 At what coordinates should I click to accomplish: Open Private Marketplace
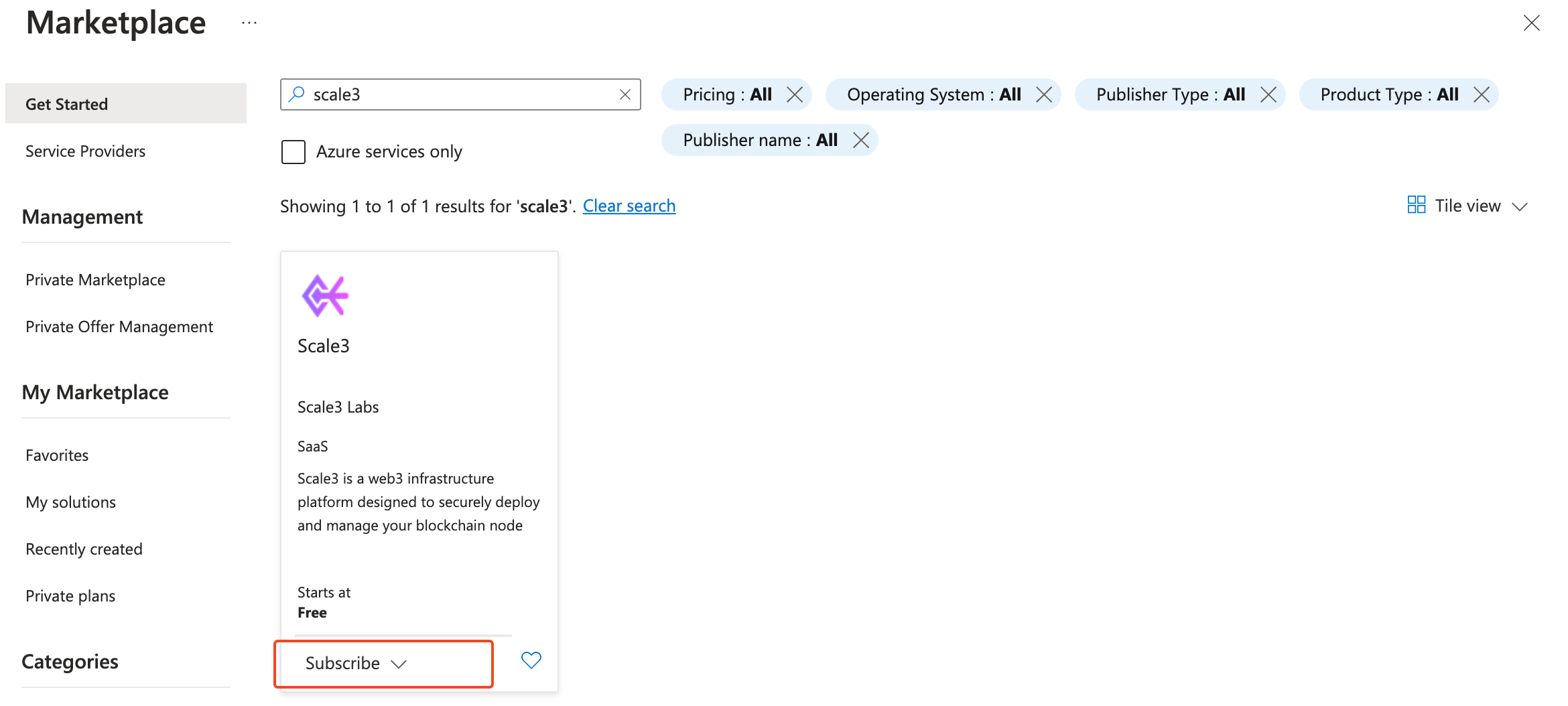click(x=95, y=280)
